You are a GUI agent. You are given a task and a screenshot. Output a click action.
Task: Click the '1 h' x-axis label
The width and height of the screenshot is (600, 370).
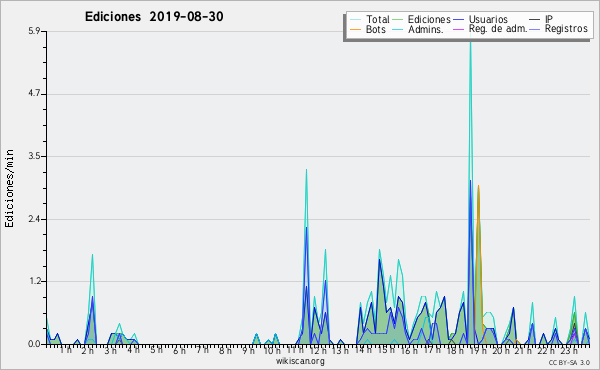(66, 350)
